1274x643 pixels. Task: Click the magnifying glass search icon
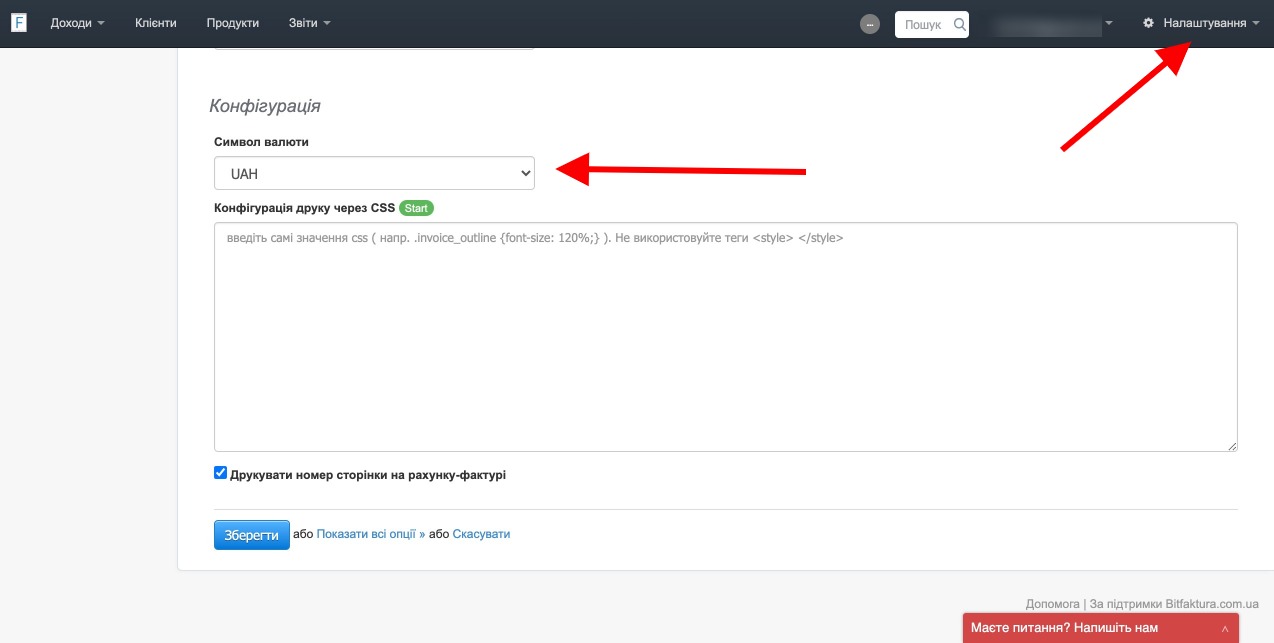coord(960,24)
